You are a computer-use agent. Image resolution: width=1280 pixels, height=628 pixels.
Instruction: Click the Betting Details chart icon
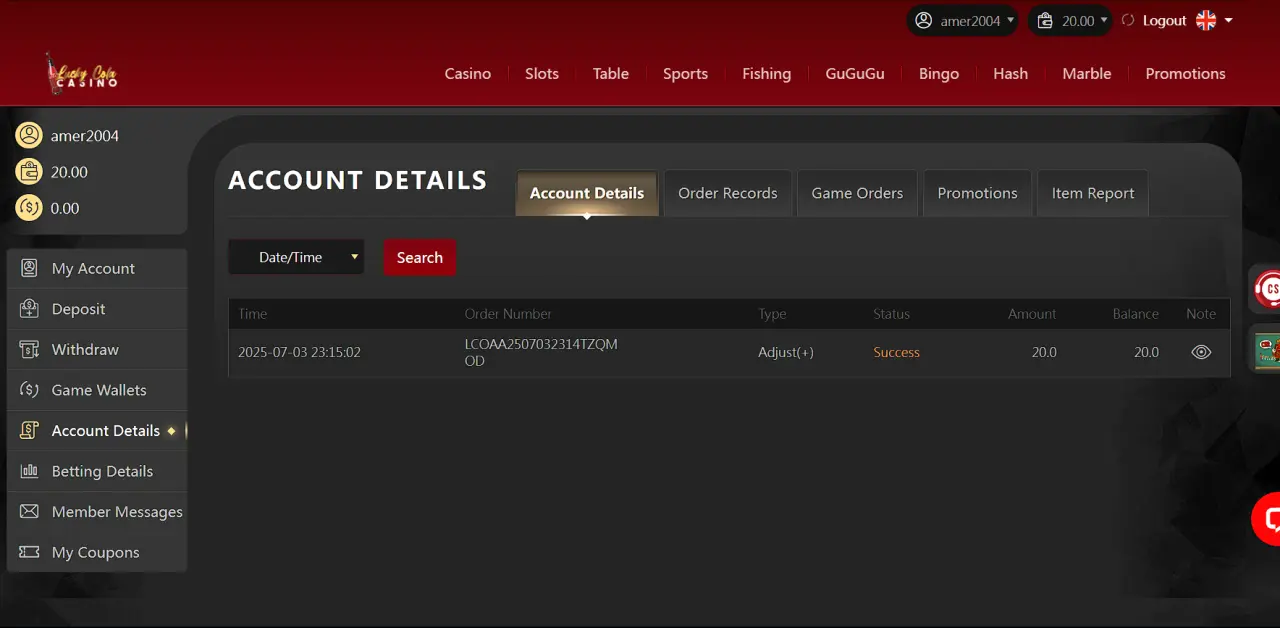tap(29, 471)
